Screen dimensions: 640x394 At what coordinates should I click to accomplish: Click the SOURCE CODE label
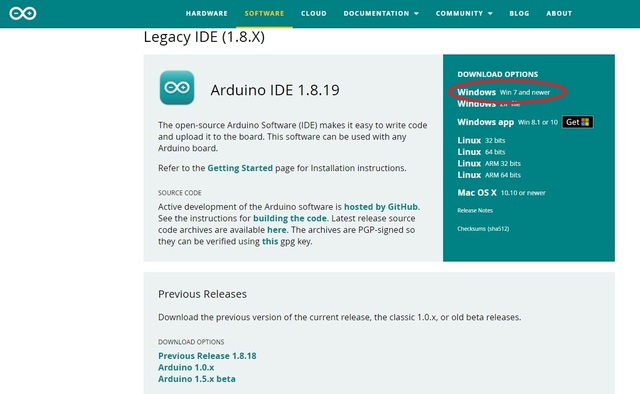click(x=180, y=193)
